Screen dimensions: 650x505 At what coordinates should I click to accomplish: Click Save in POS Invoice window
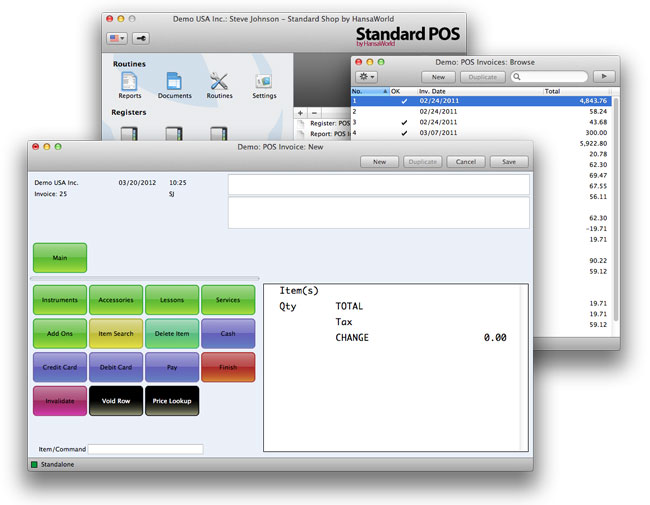[x=509, y=162]
